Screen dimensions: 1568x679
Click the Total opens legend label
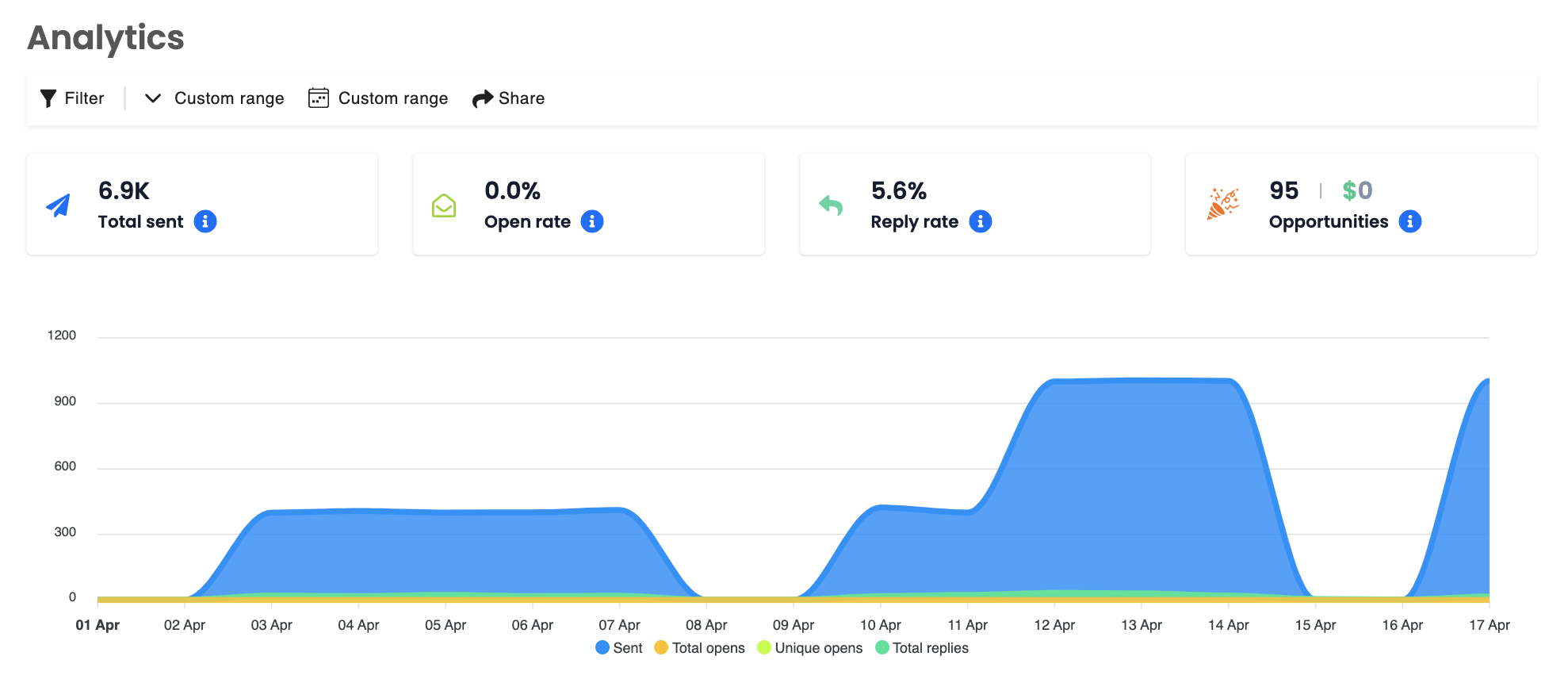[709, 648]
